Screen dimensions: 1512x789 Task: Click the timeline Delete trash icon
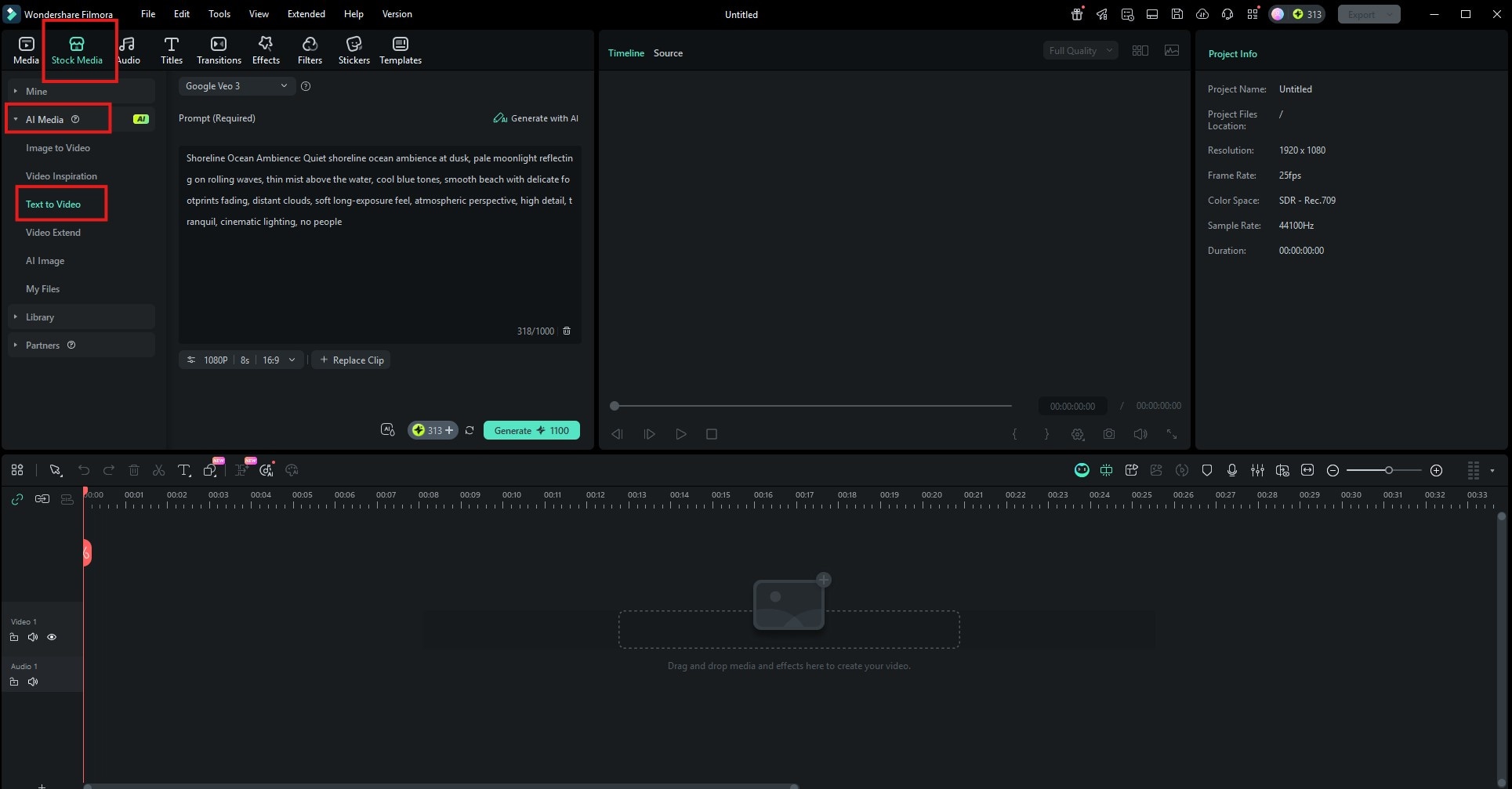(x=134, y=470)
